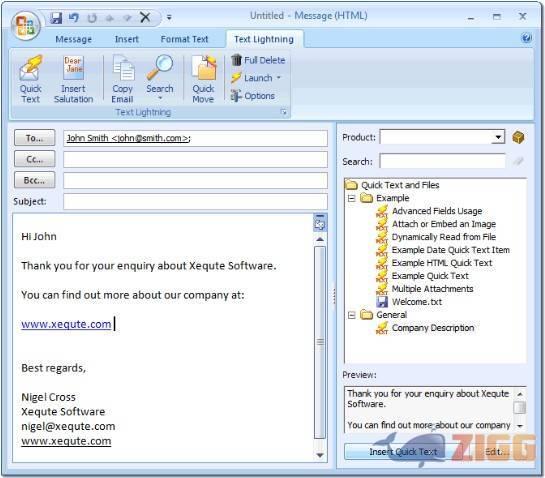The image size is (545, 478).
Task: Expand the Launch dropdown menu
Action: tap(278, 78)
